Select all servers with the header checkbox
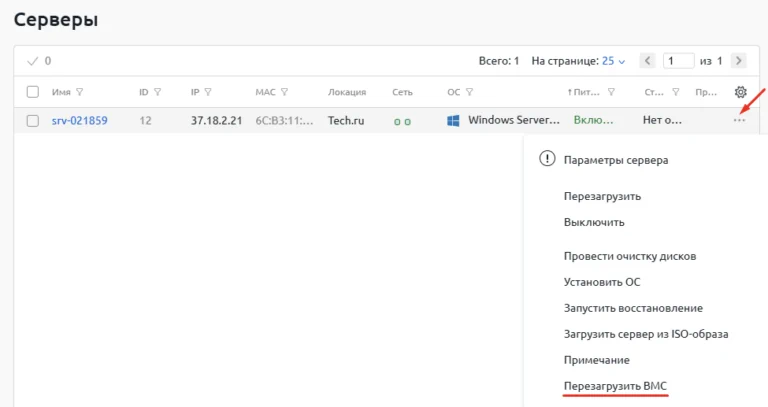The image size is (768, 407). (x=33, y=92)
